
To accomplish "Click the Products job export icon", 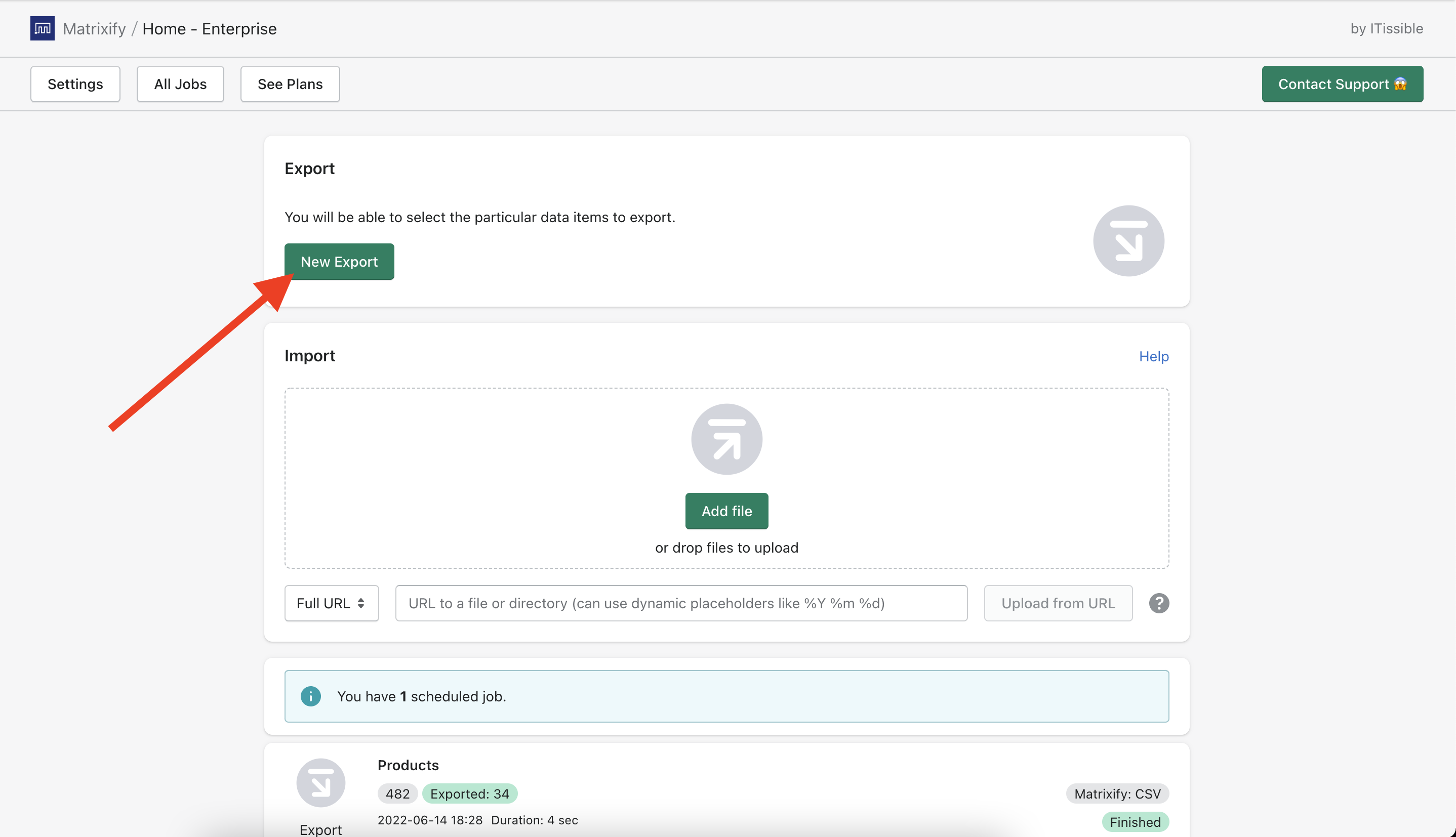I will point(320,783).
